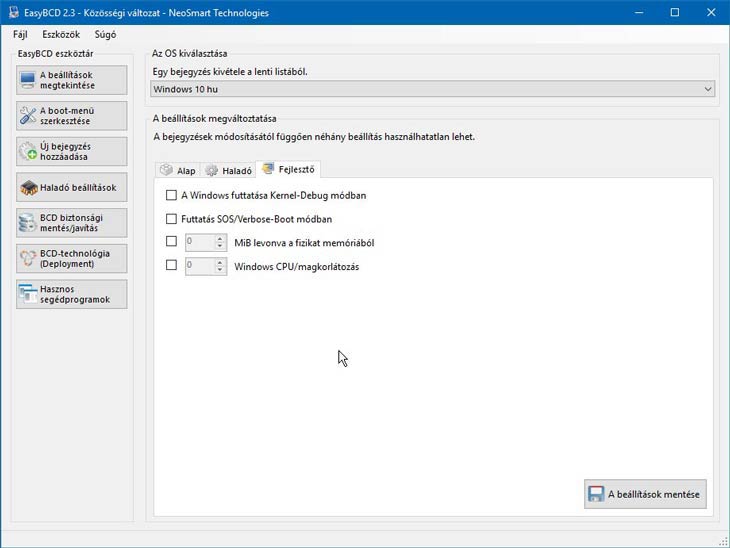Open the Fájl menu
This screenshot has height=548, width=730.
(x=20, y=34)
